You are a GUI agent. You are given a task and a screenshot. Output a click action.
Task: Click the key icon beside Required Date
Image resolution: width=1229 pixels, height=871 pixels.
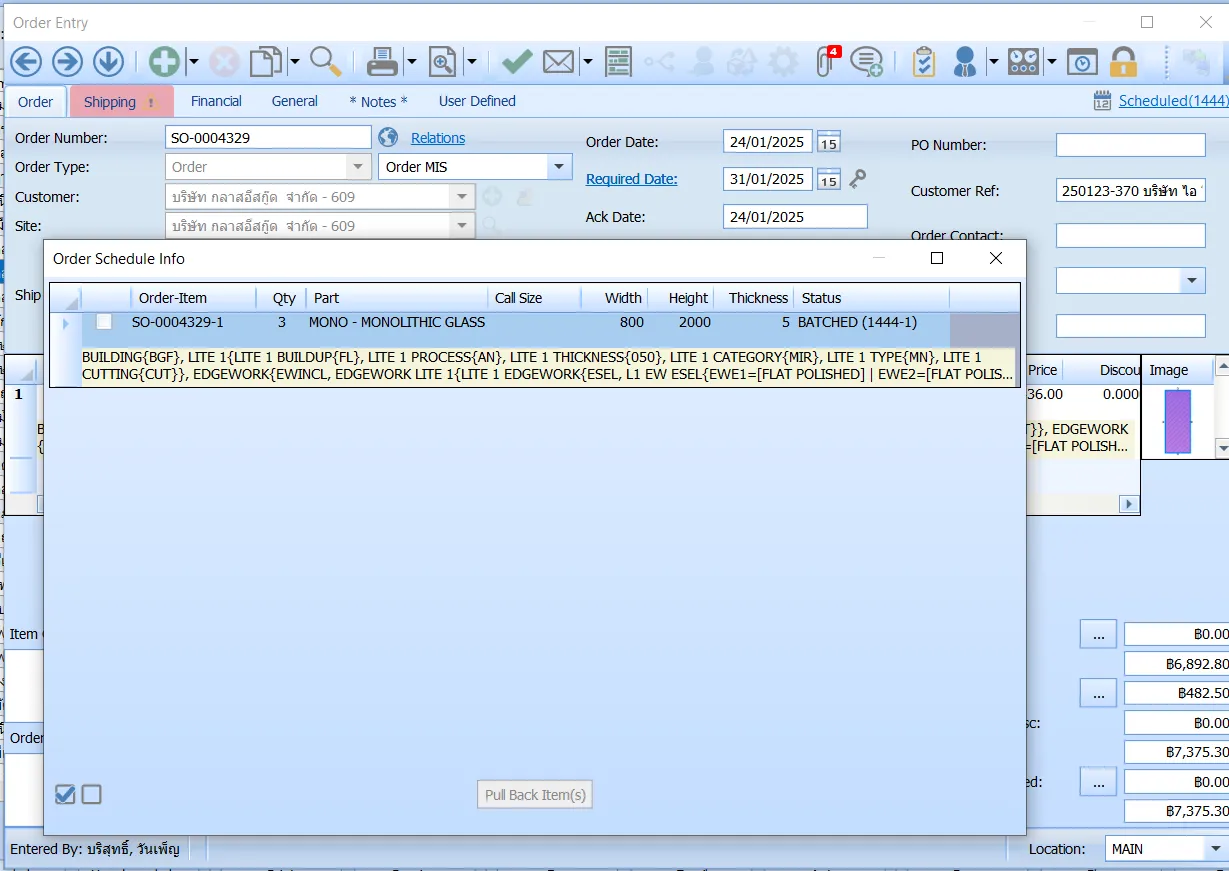click(857, 179)
